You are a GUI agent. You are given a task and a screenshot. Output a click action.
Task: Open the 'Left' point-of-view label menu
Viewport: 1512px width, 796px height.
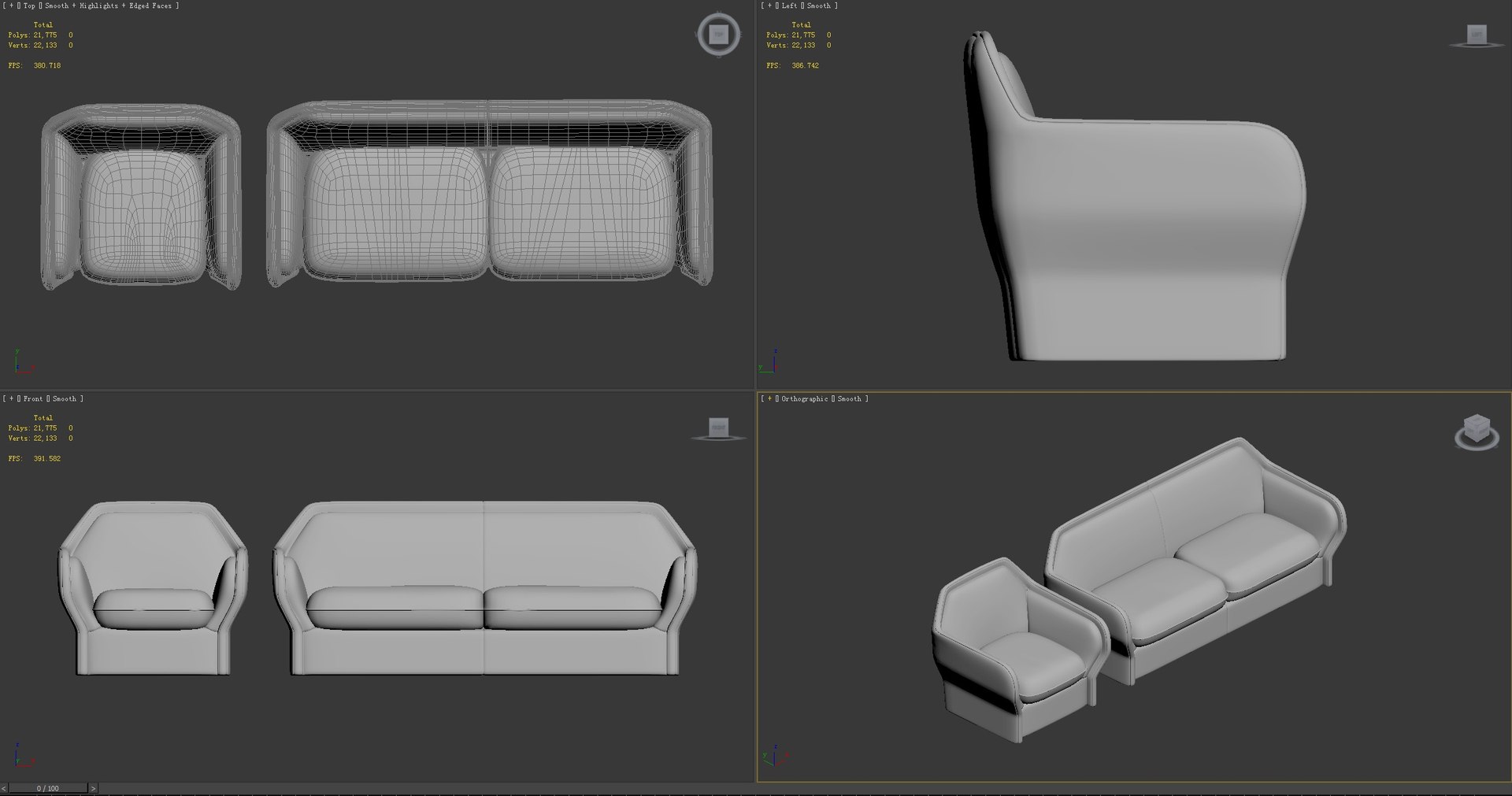789,6
